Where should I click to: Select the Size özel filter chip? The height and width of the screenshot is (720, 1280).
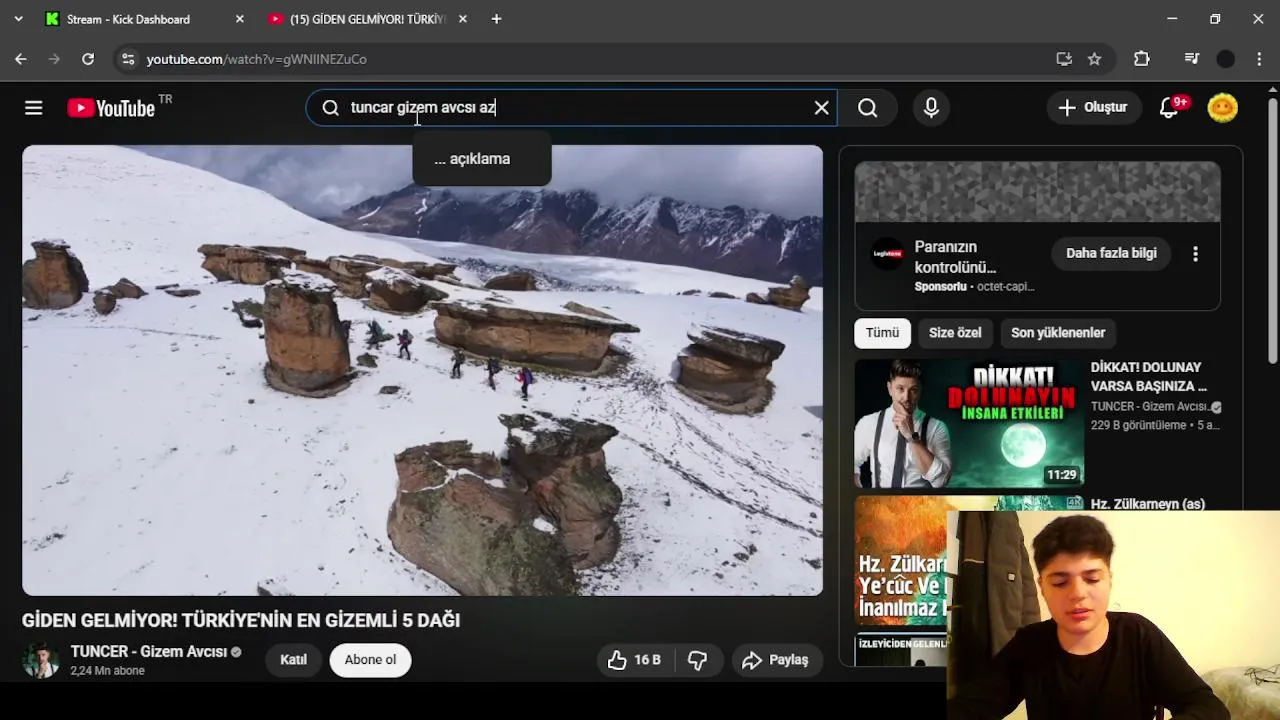point(955,333)
